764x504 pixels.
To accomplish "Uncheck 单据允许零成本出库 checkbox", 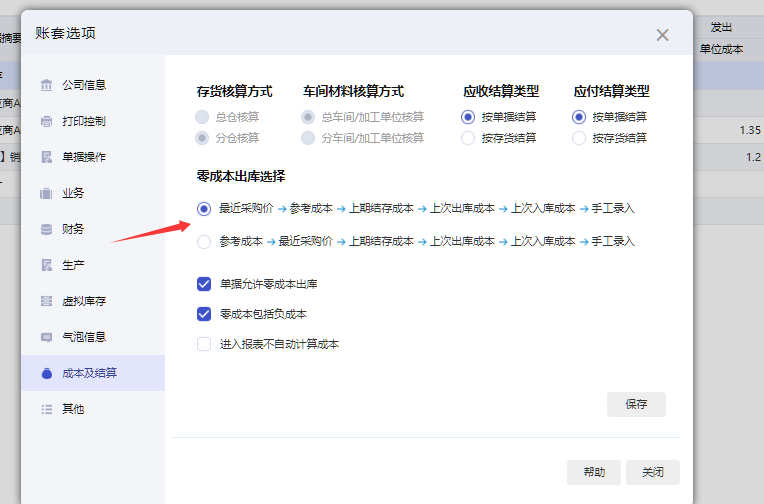I will 204,284.
